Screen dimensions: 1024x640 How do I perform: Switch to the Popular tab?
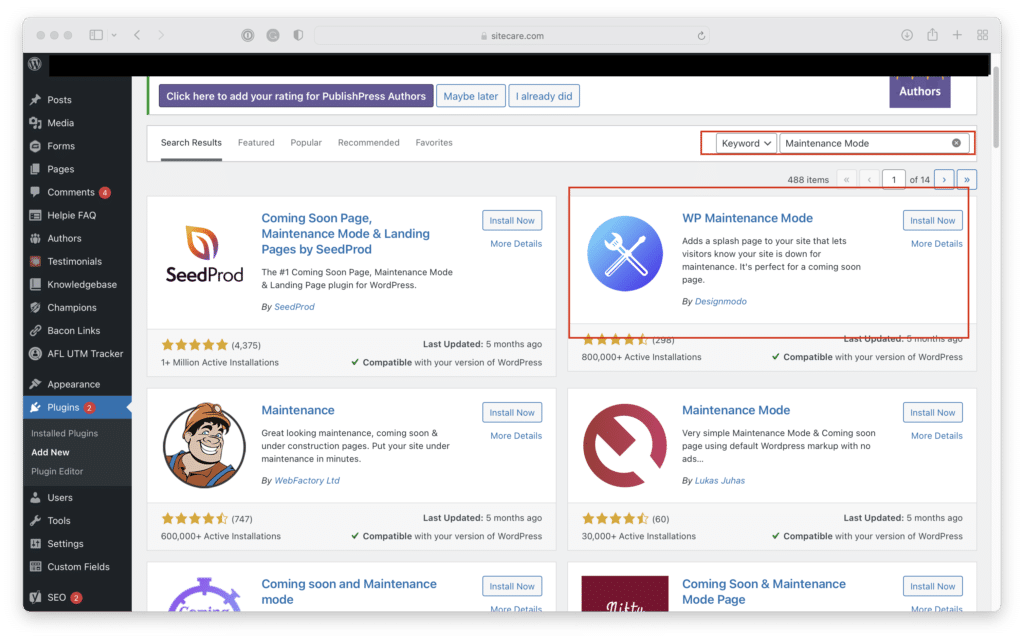[306, 142]
